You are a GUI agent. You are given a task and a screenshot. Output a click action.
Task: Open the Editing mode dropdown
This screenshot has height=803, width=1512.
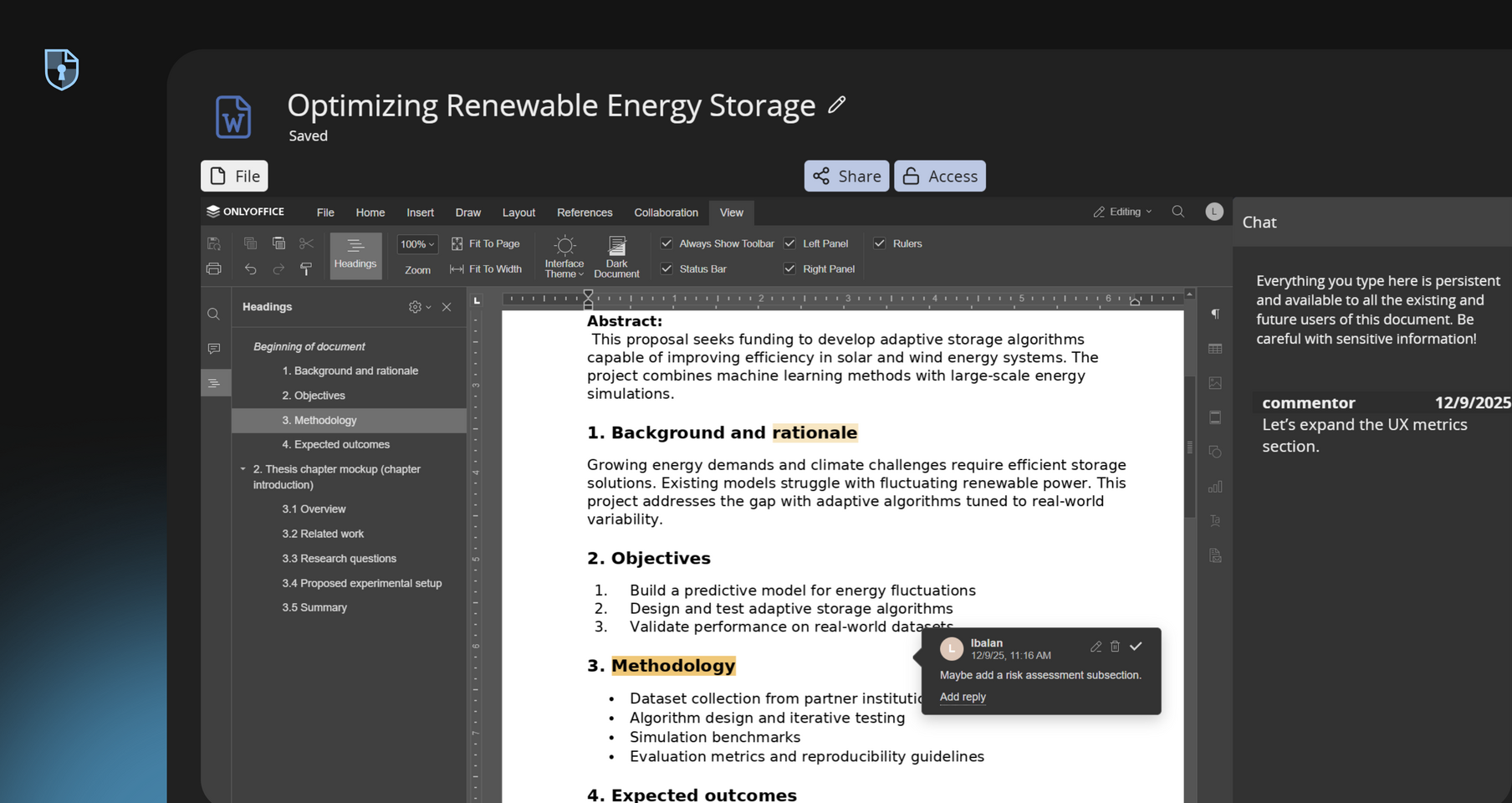(x=1122, y=212)
